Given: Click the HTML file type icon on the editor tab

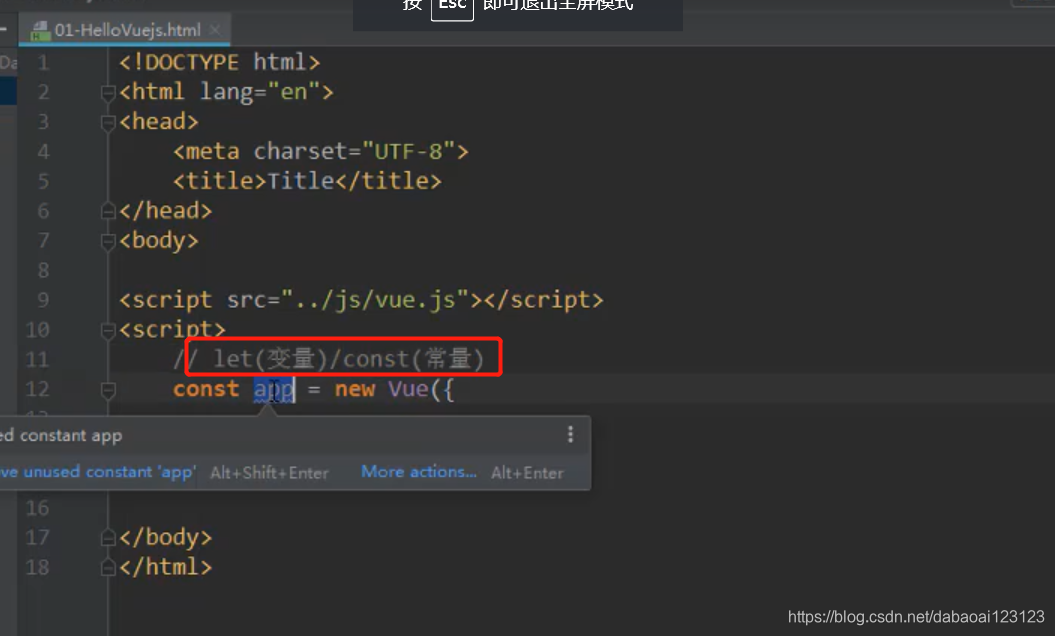Looking at the screenshot, I should pyautogui.click(x=41, y=30).
